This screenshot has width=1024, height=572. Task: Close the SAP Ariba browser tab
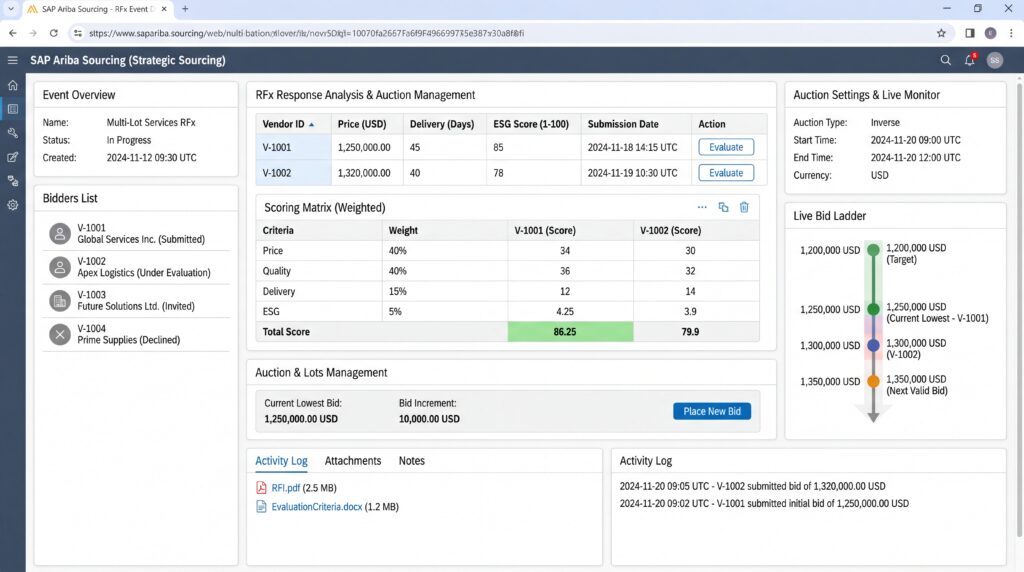tap(164, 9)
